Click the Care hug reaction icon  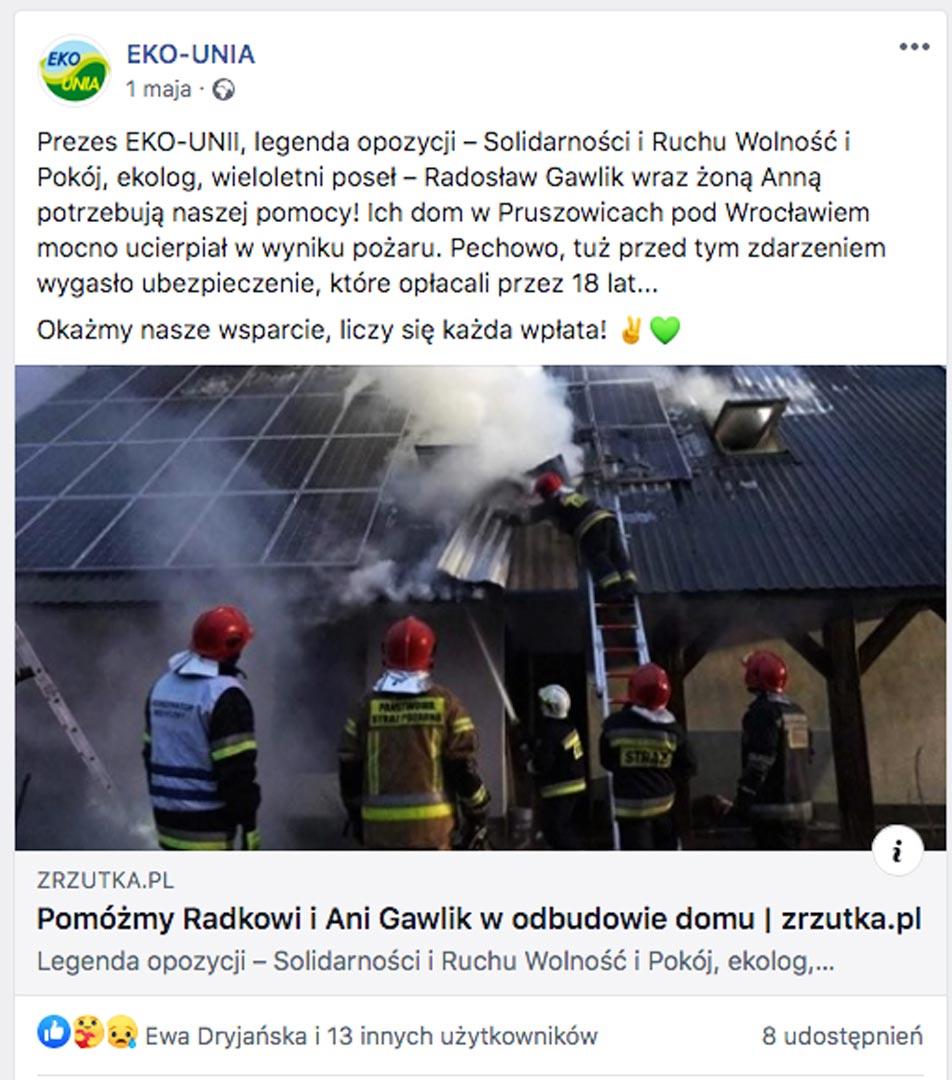click(x=88, y=1032)
